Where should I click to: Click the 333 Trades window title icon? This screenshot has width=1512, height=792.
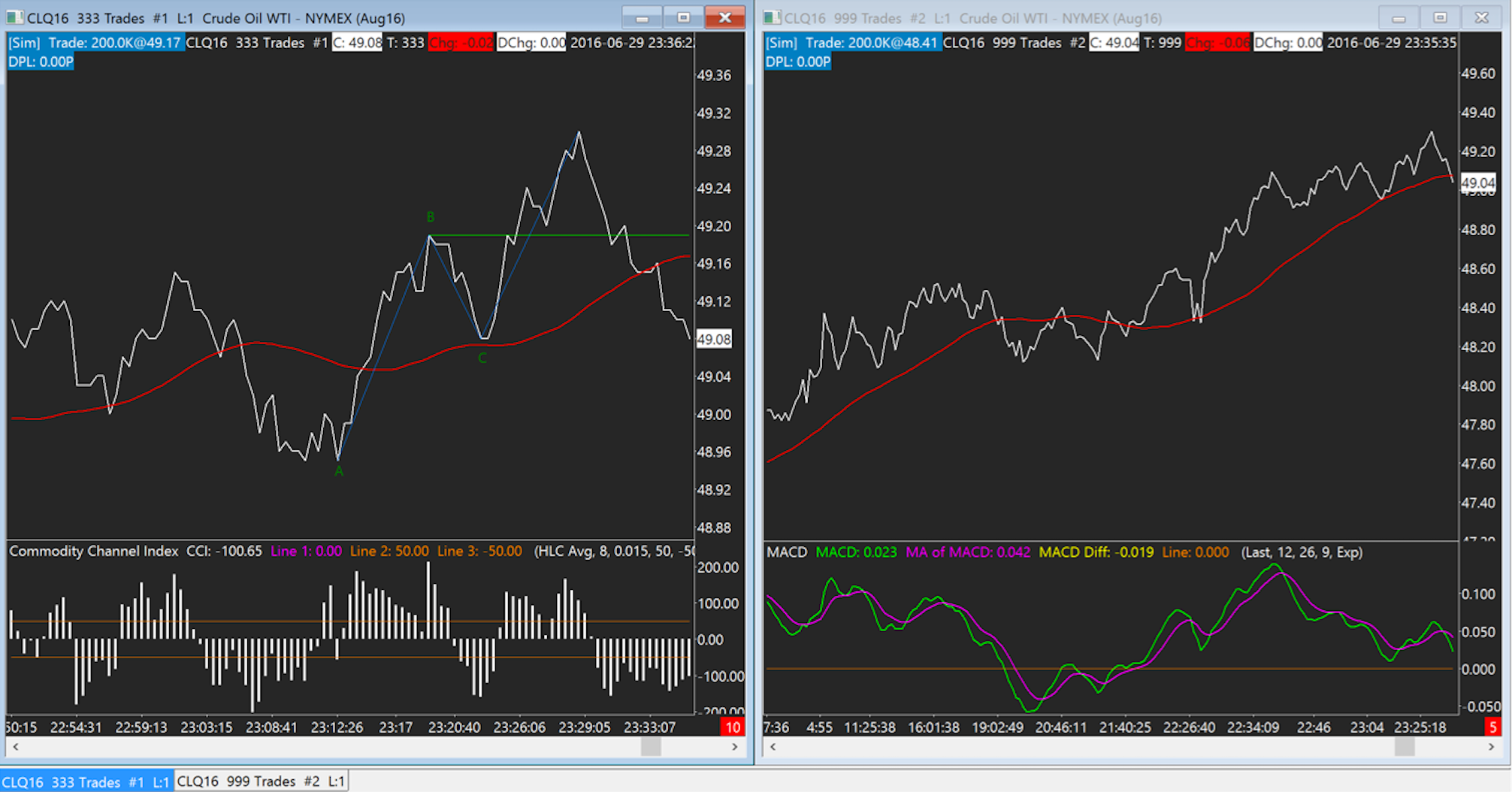15,17
